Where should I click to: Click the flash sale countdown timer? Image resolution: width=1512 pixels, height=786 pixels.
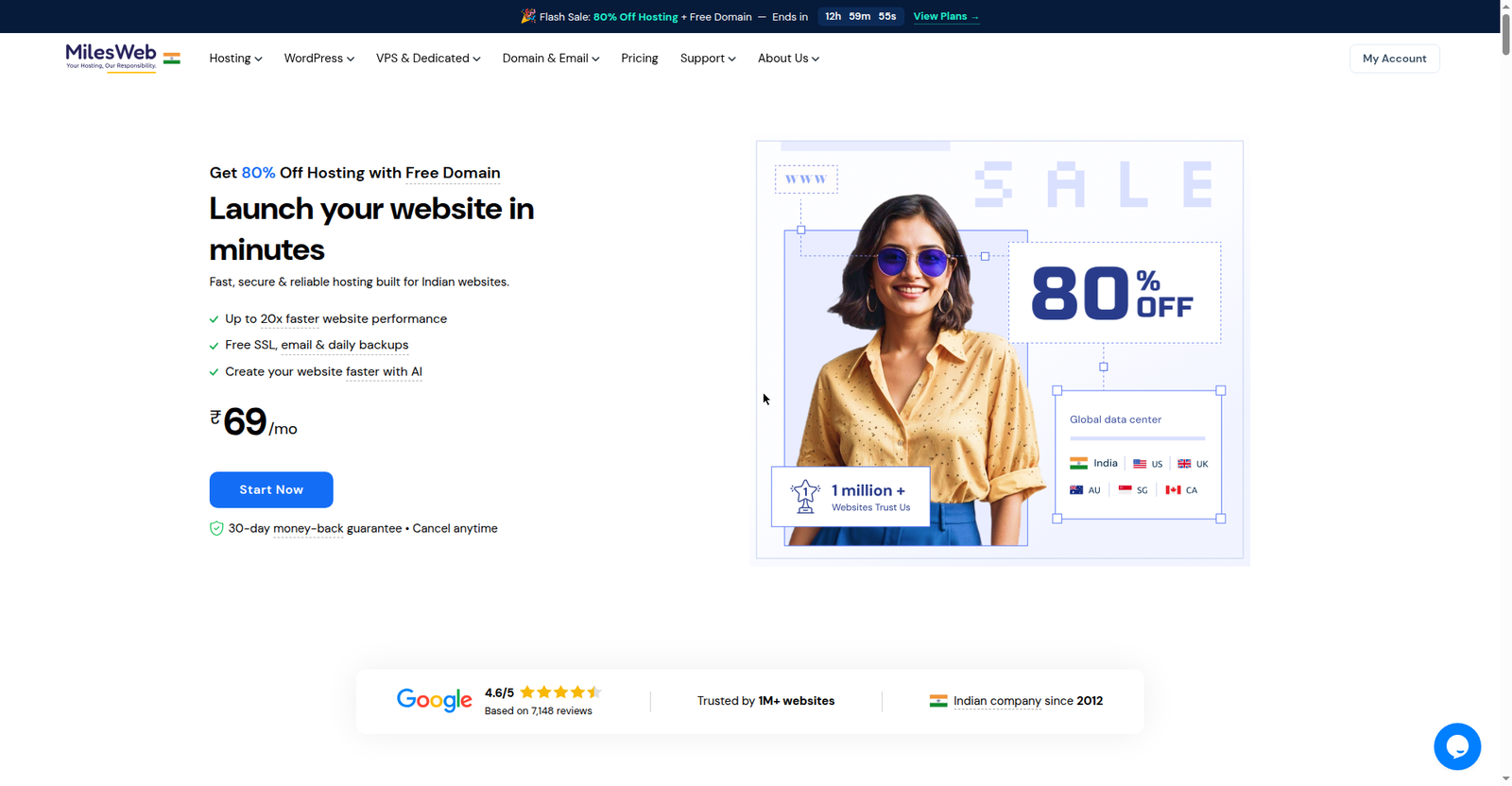861,17
